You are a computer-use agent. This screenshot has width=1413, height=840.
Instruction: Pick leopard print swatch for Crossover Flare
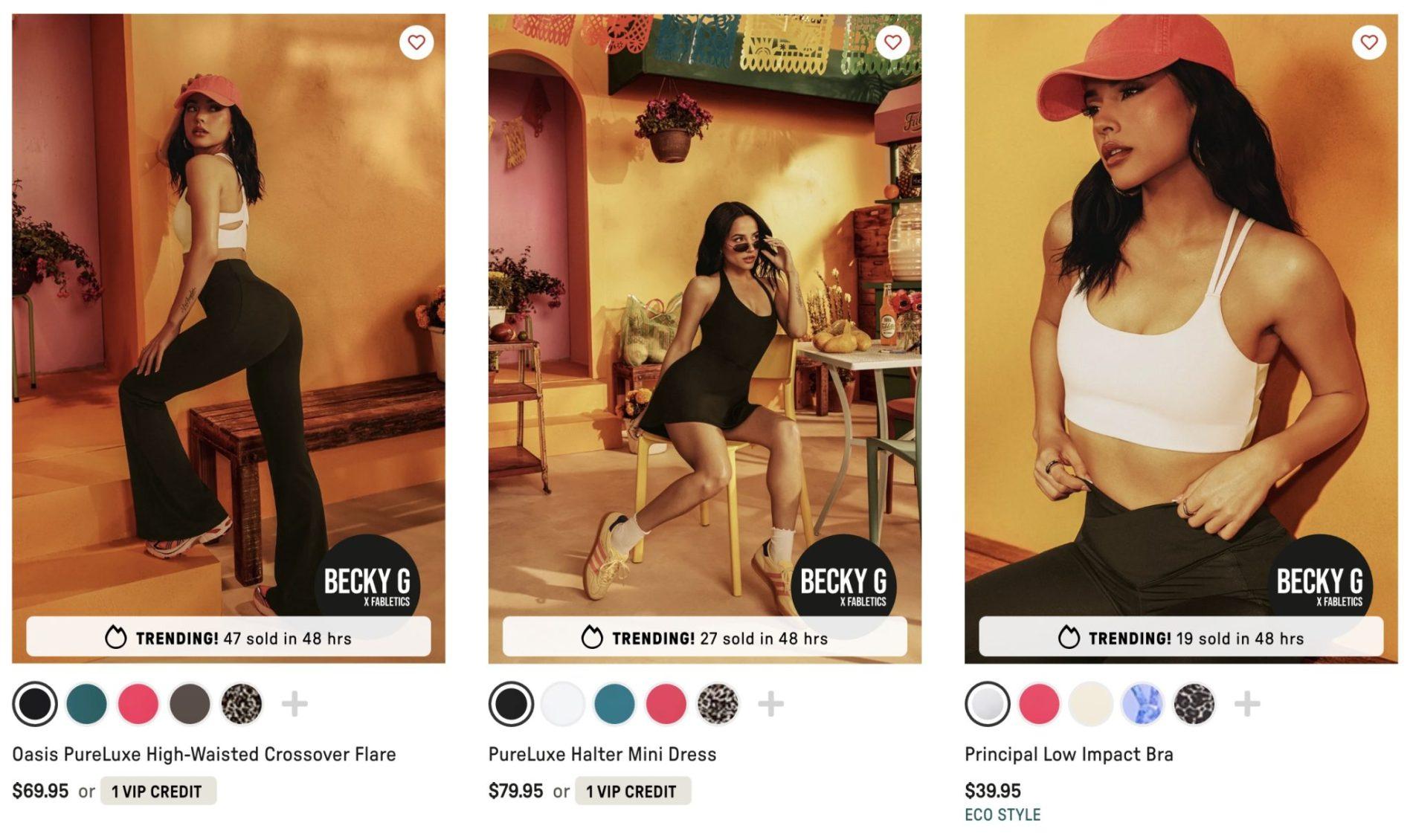point(242,703)
